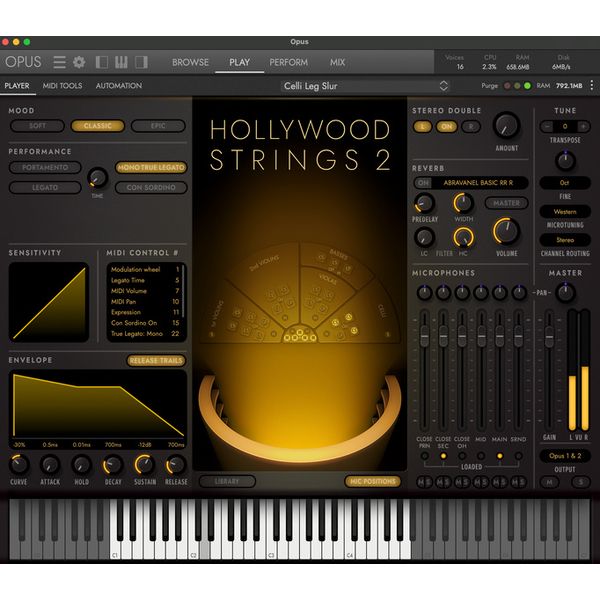Load the Close Sec mic indicator
The height and width of the screenshot is (600, 600).
tap(443, 456)
